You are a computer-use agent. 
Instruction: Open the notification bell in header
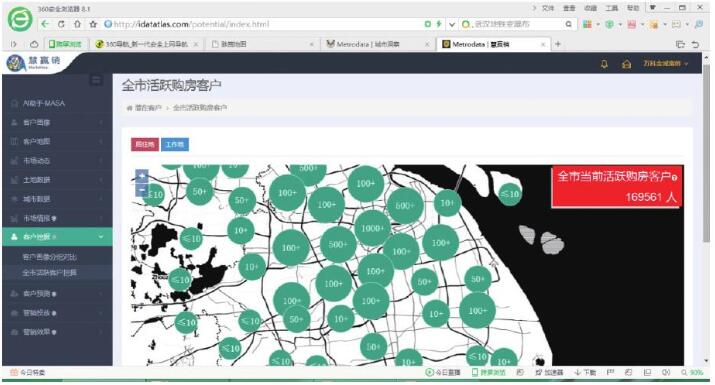pyautogui.click(x=604, y=64)
